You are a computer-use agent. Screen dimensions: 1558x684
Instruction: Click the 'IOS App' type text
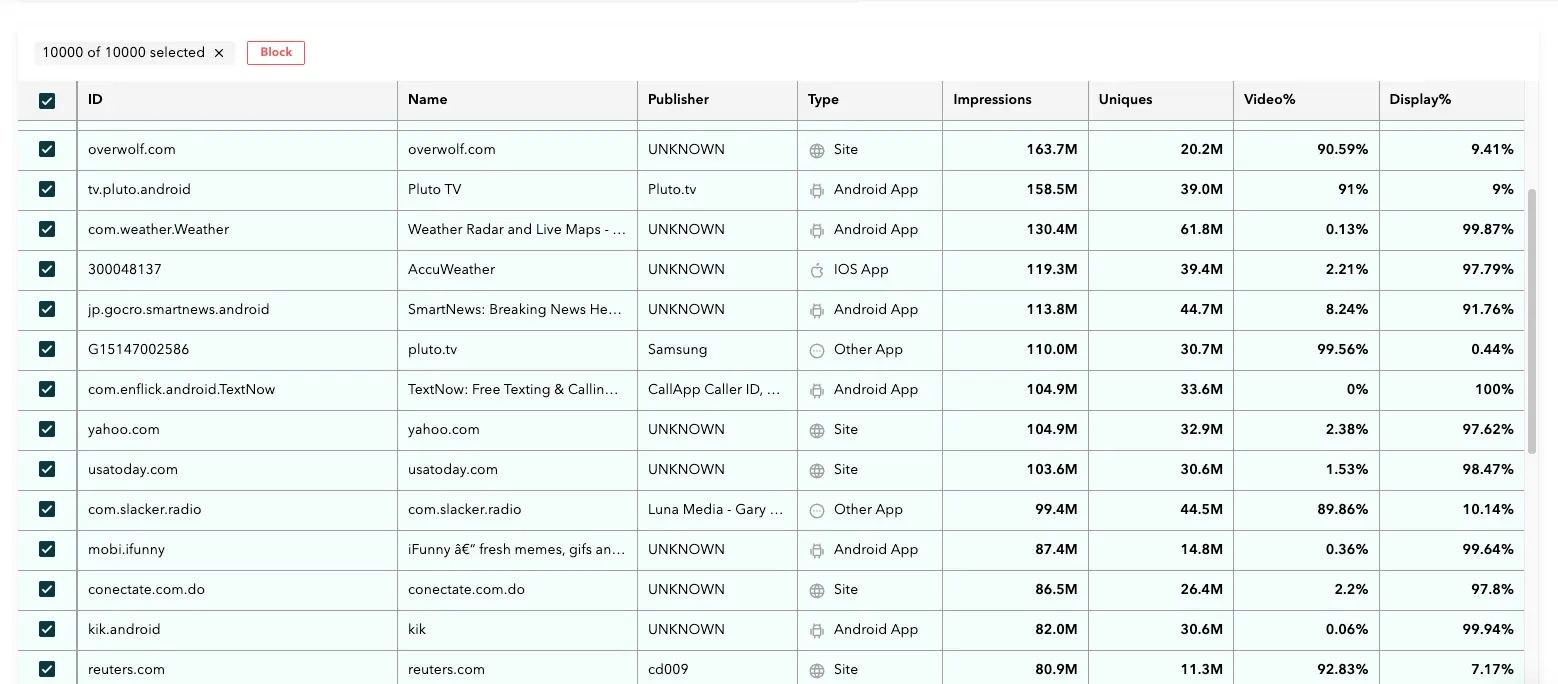coord(861,269)
